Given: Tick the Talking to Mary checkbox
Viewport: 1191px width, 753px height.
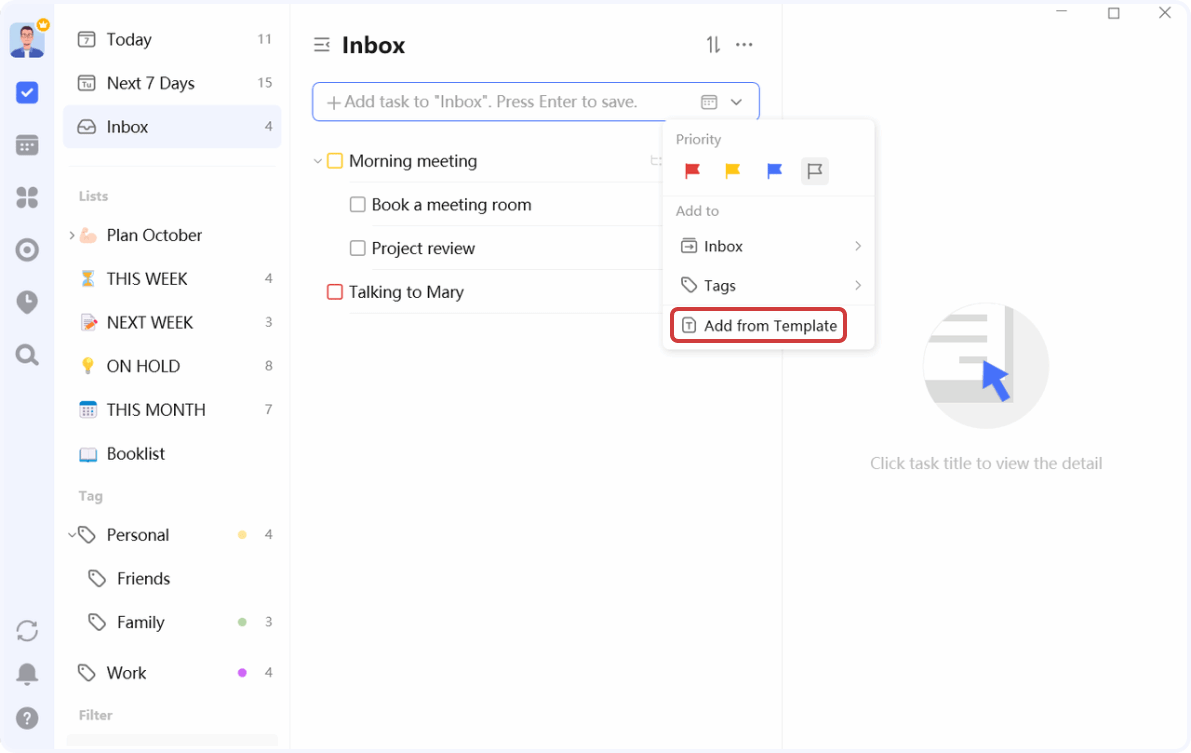Looking at the screenshot, I should click(x=335, y=292).
